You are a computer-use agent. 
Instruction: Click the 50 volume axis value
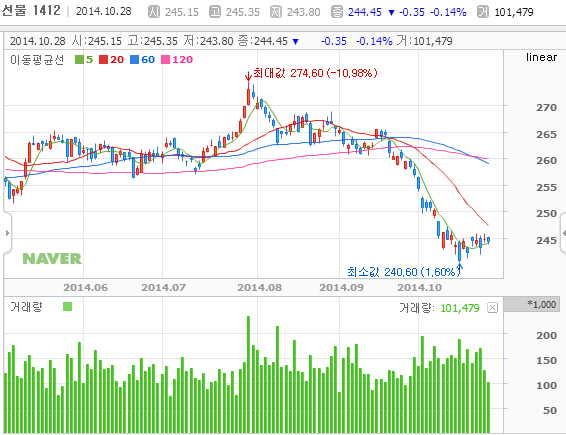(550, 410)
